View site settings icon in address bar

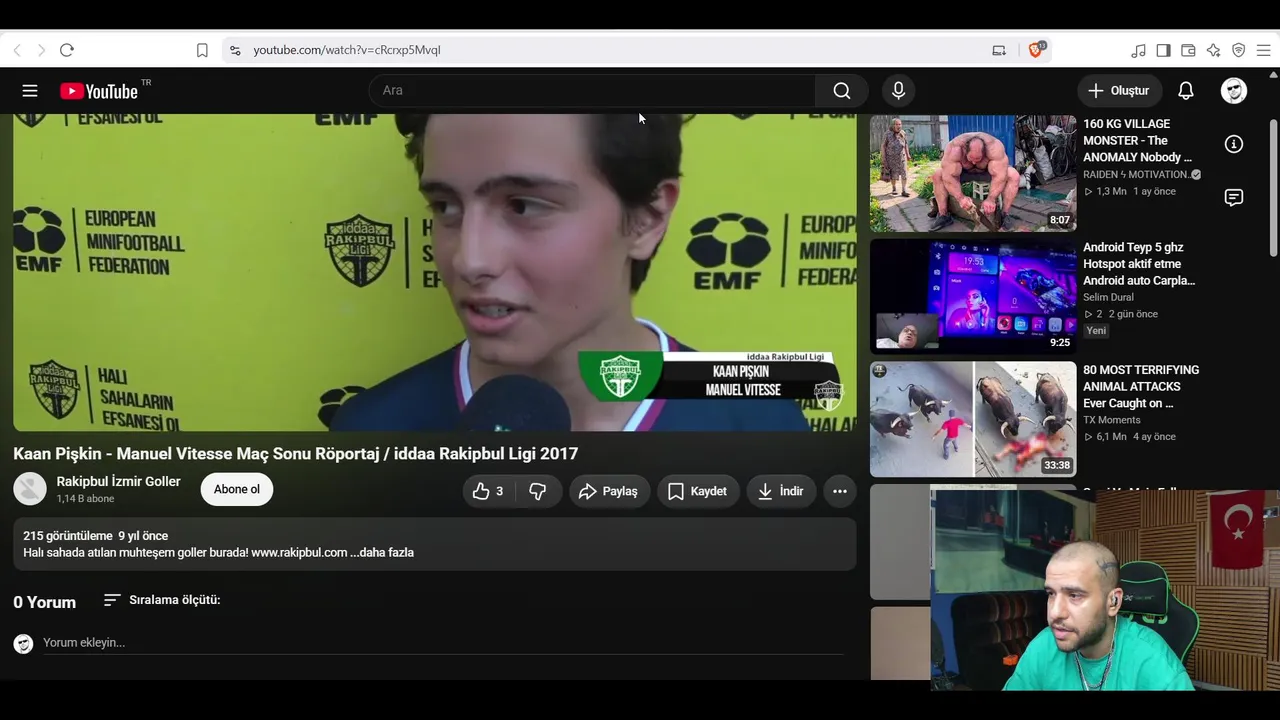pyautogui.click(x=235, y=50)
